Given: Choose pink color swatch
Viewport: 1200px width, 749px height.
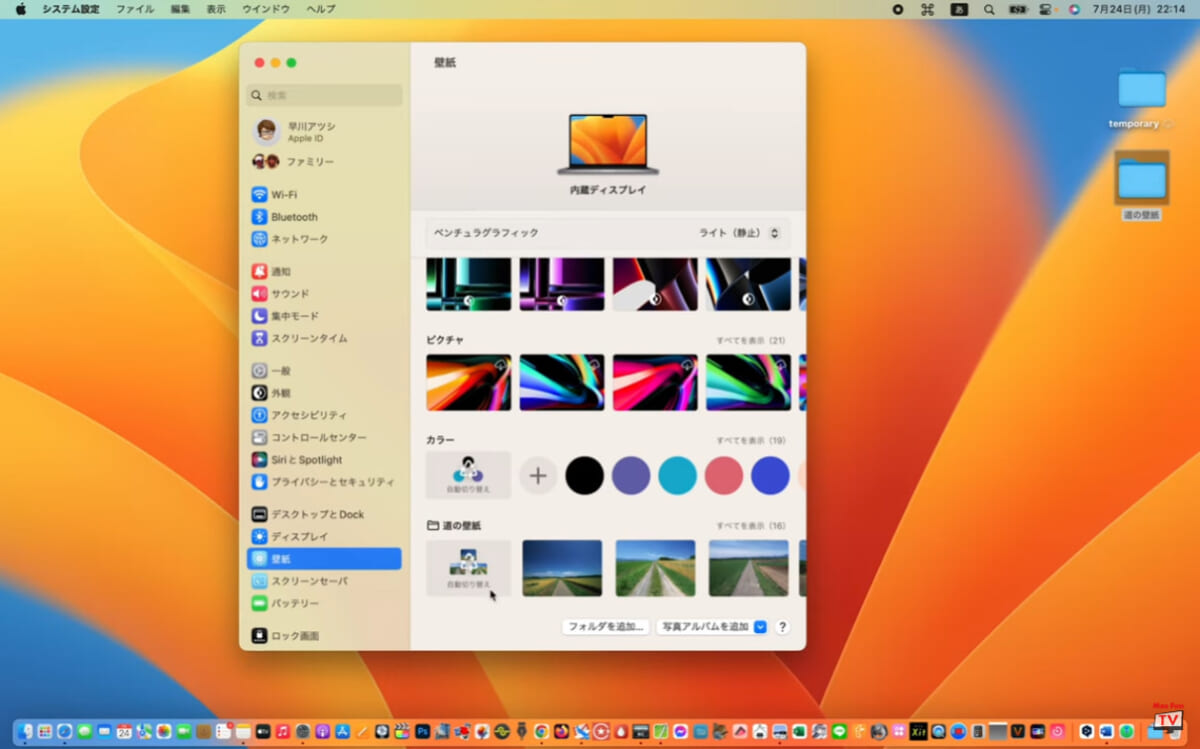Looking at the screenshot, I should coord(724,476).
